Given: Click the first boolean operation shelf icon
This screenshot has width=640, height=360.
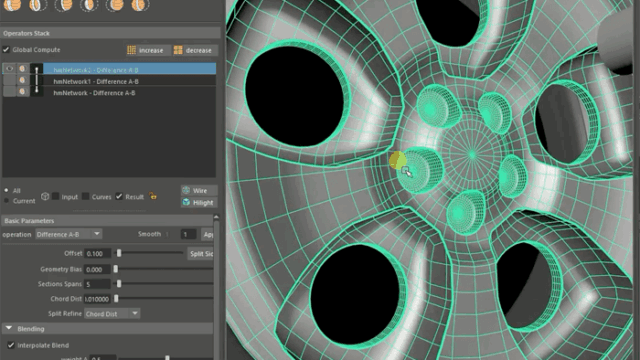Looking at the screenshot, I should coord(12,5).
